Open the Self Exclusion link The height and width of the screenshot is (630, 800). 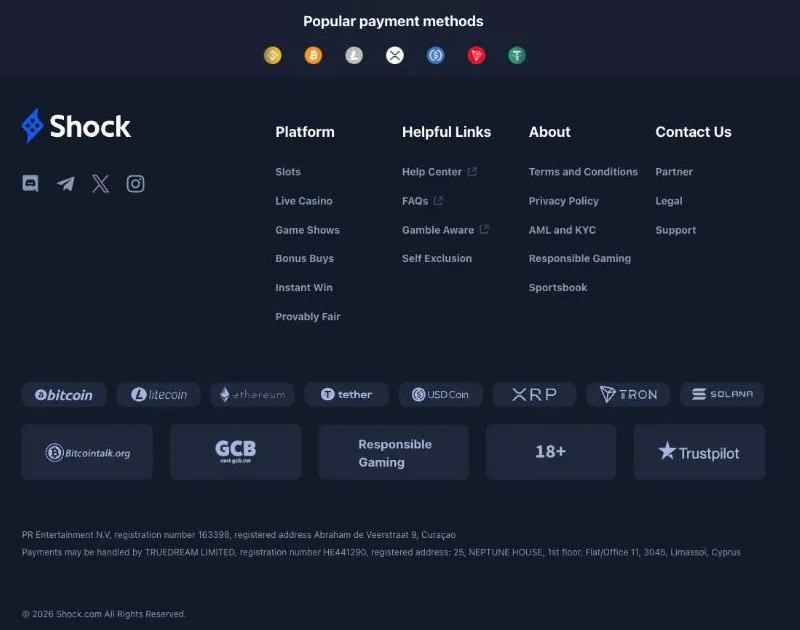437,259
